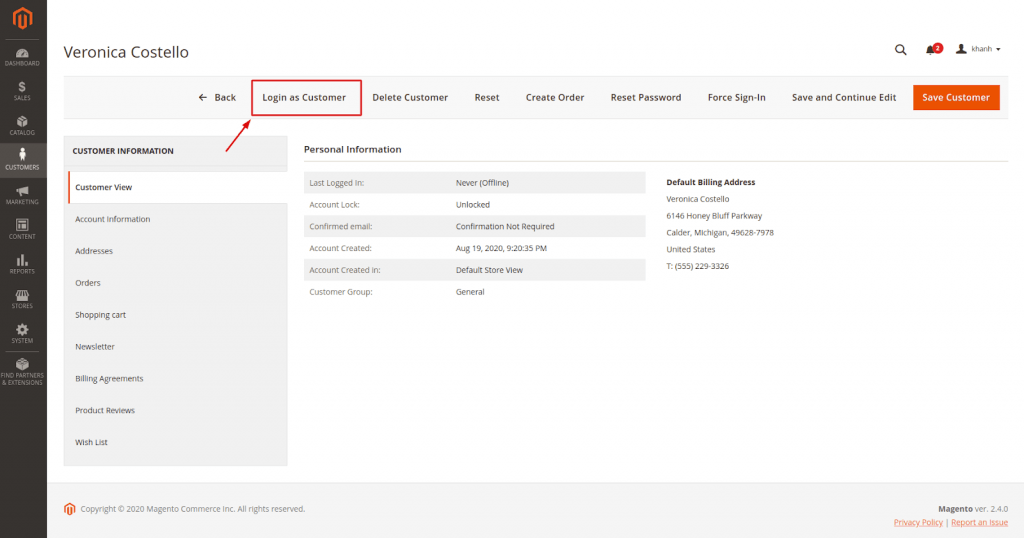Screen dimensions: 1024x538
Task: Select the Account Information tab
Action: tap(178, 219)
